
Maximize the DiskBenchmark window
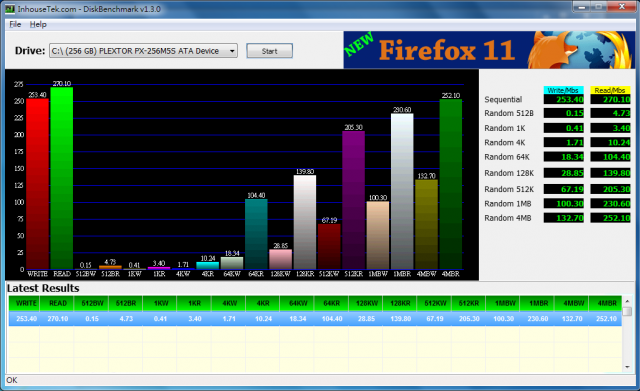tap(599, 7)
